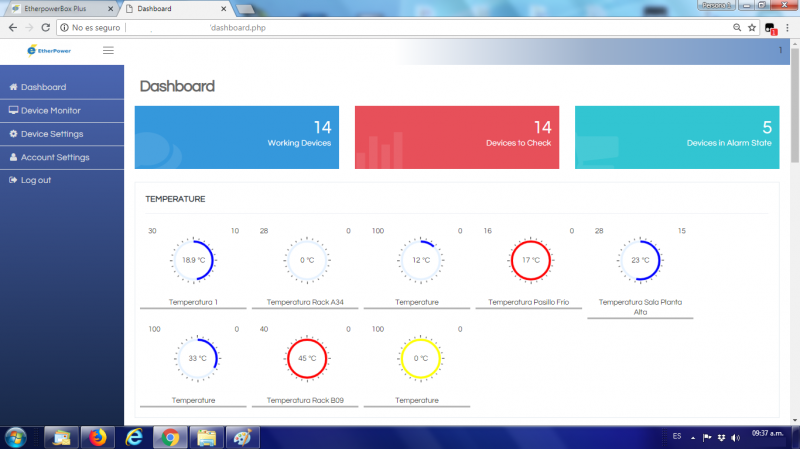The width and height of the screenshot is (800, 449).
Task: Select the Devices to Check red card
Action: 456,136
